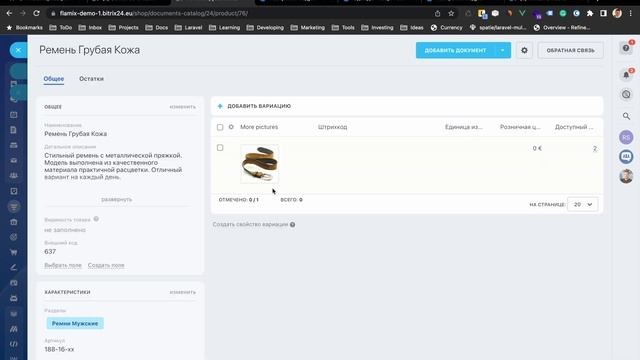Image resolution: width=640 pixels, height=360 pixels.
Task: Click help icon next to Видимость товара
Action: click(96, 219)
